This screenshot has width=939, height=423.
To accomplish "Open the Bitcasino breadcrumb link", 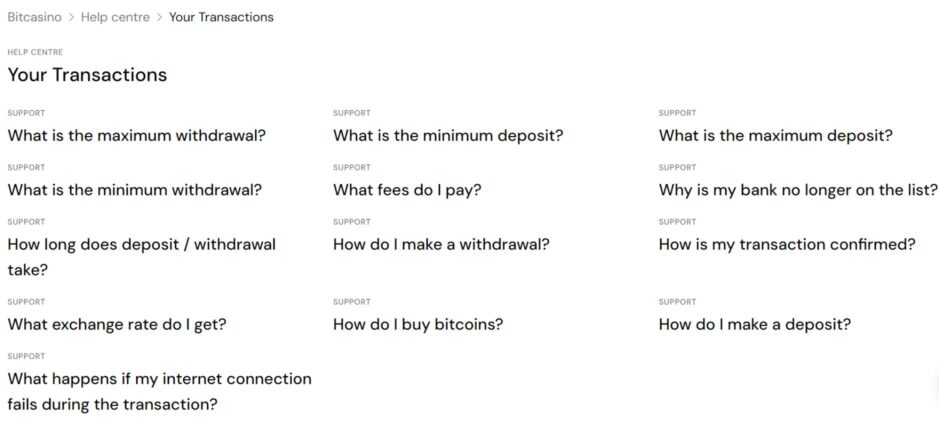I will [35, 17].
